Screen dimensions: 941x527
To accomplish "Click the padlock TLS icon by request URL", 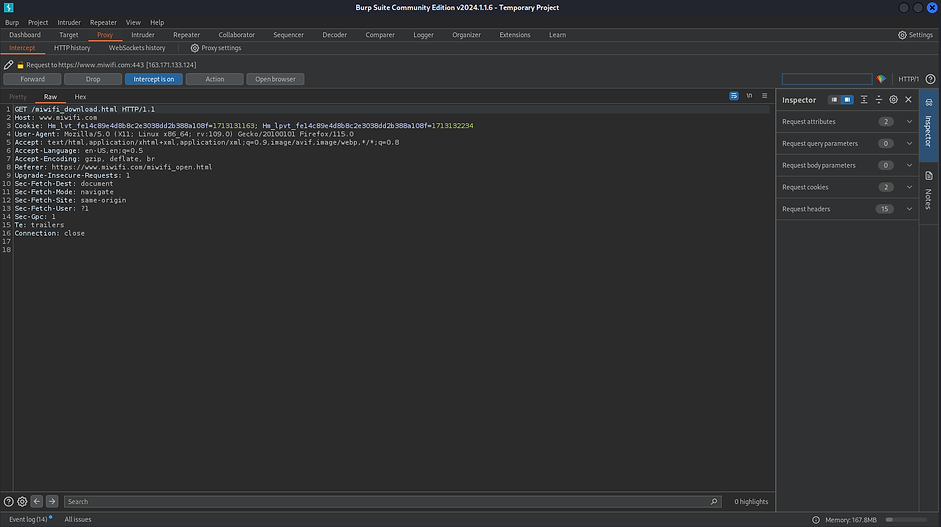I will (20, 65).
